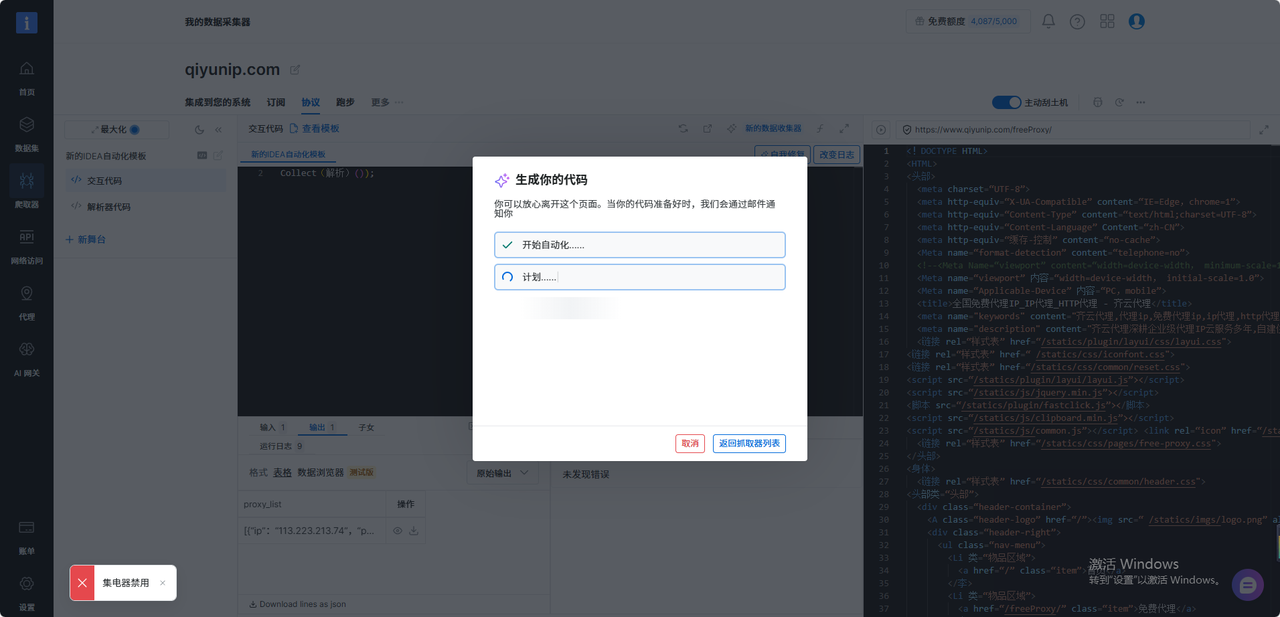Click the edit icon beside 新的IDEA自动化模板
Viewport: 1280px width, 617px height.
218,155
